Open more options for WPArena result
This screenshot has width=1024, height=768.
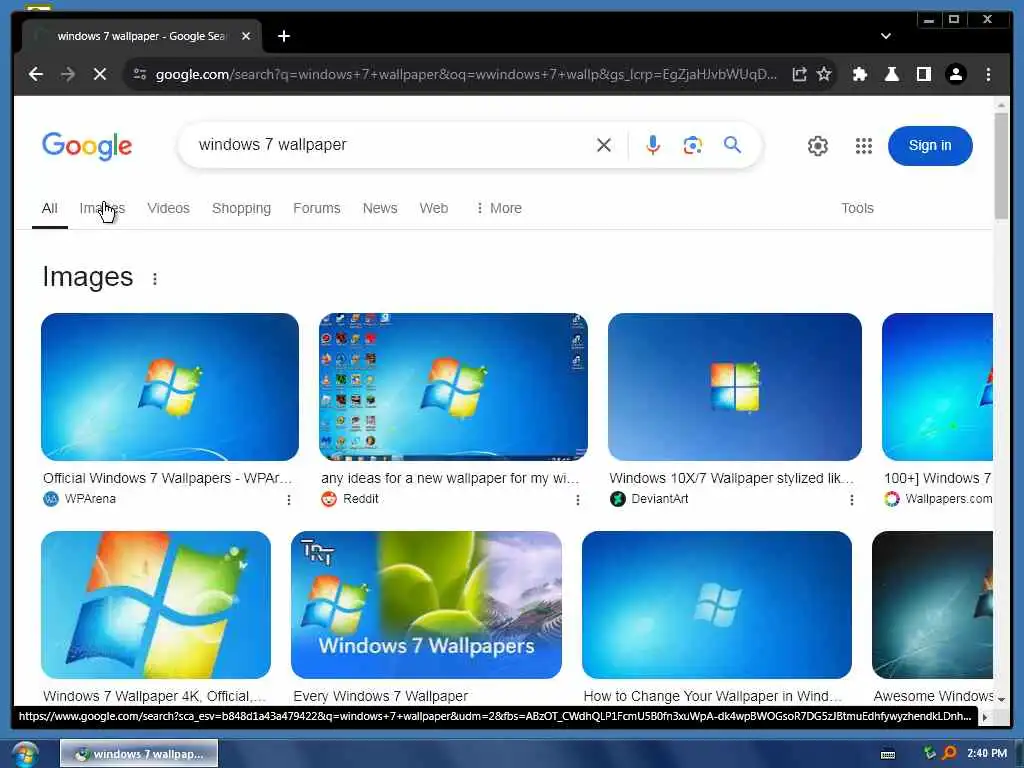click(289, 500)
